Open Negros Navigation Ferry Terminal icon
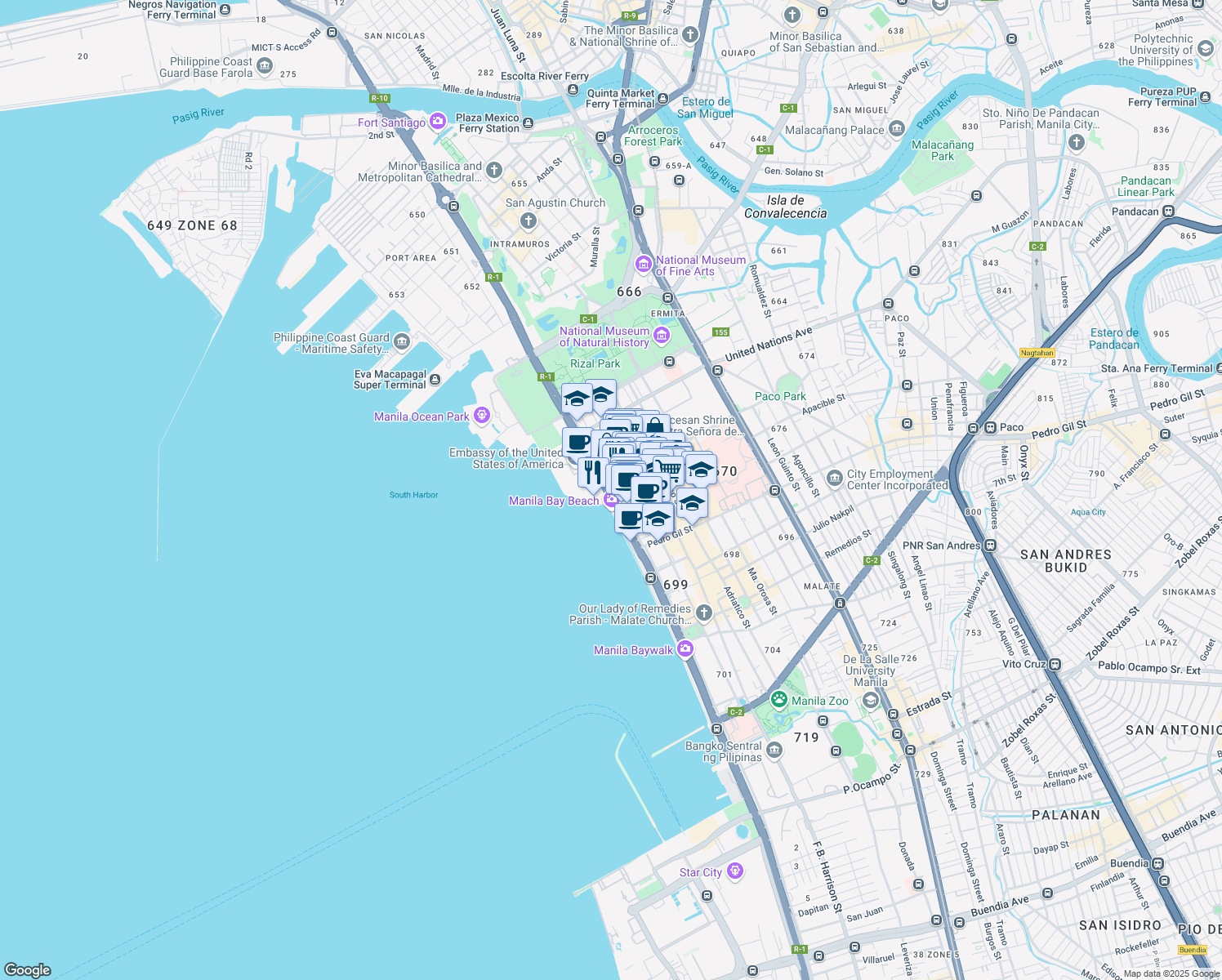This screenshot has height=980, width=1222. click(225, 10)
